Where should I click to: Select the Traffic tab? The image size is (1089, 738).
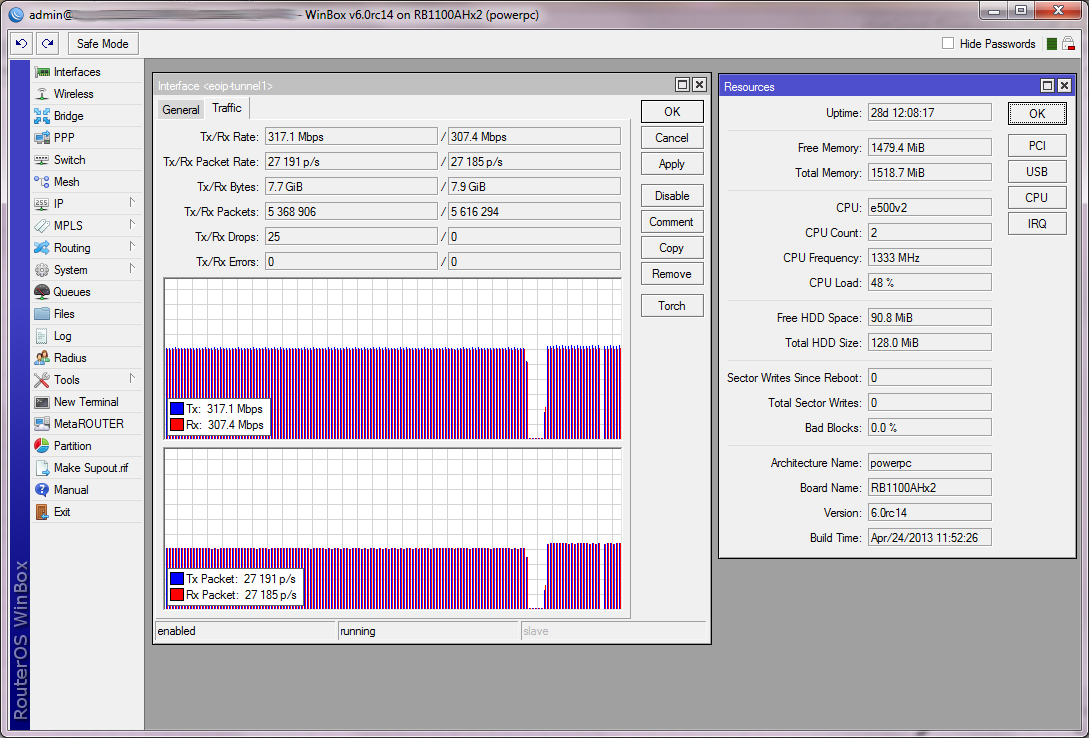[227, 108]
